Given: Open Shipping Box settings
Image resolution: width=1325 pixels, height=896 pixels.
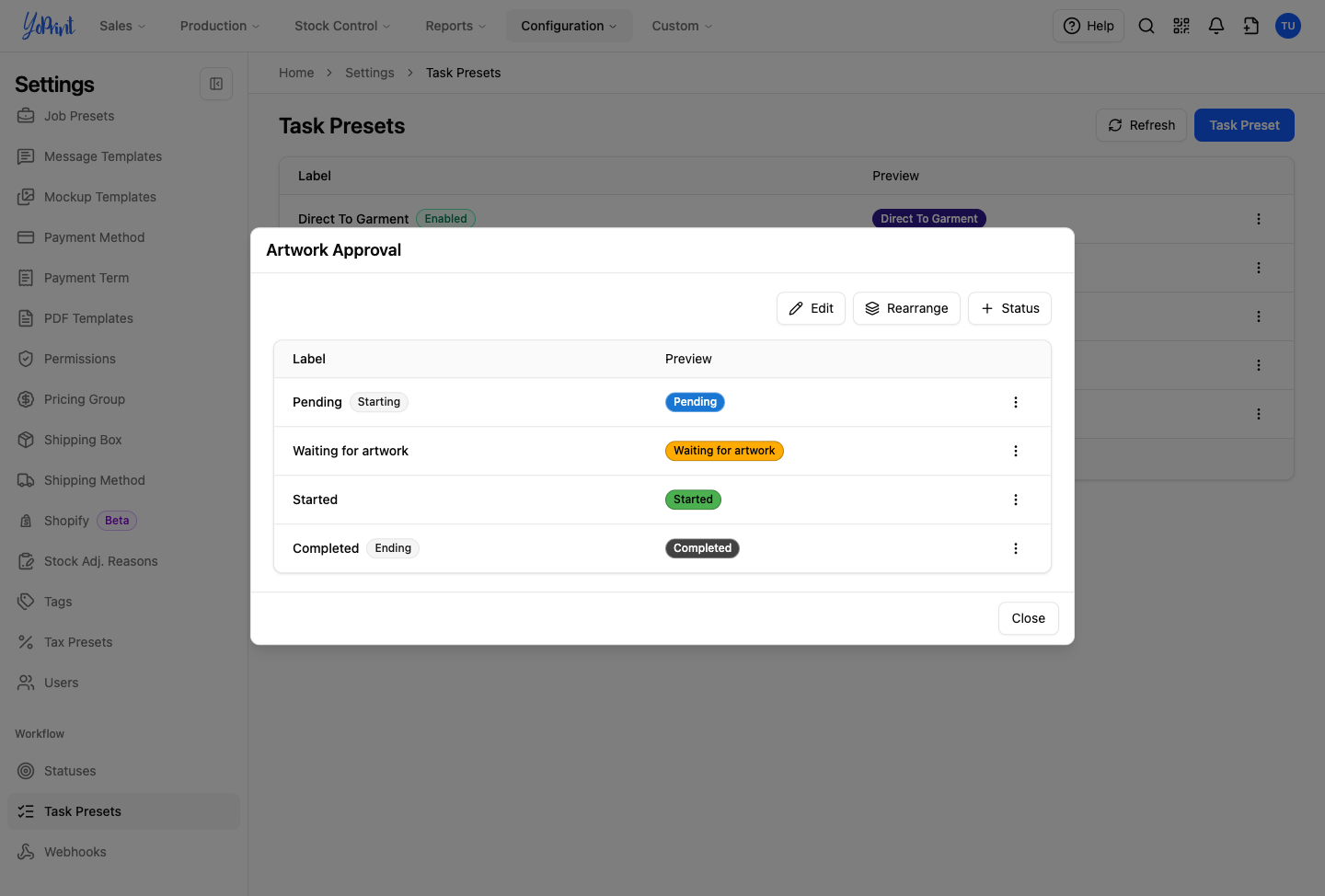Looking at the screenshot, I should 123,440.
